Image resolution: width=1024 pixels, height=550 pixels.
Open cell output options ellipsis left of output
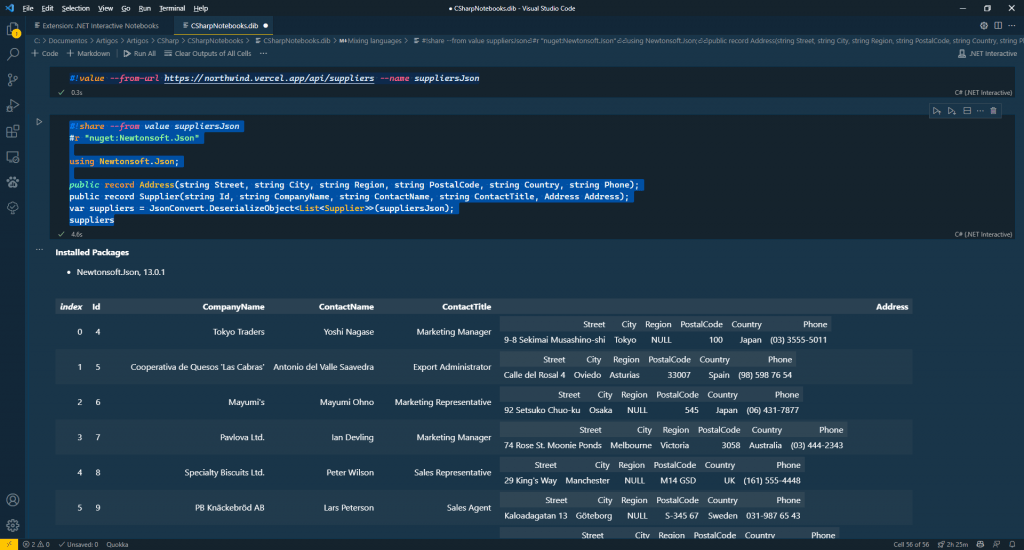[39, 250]
